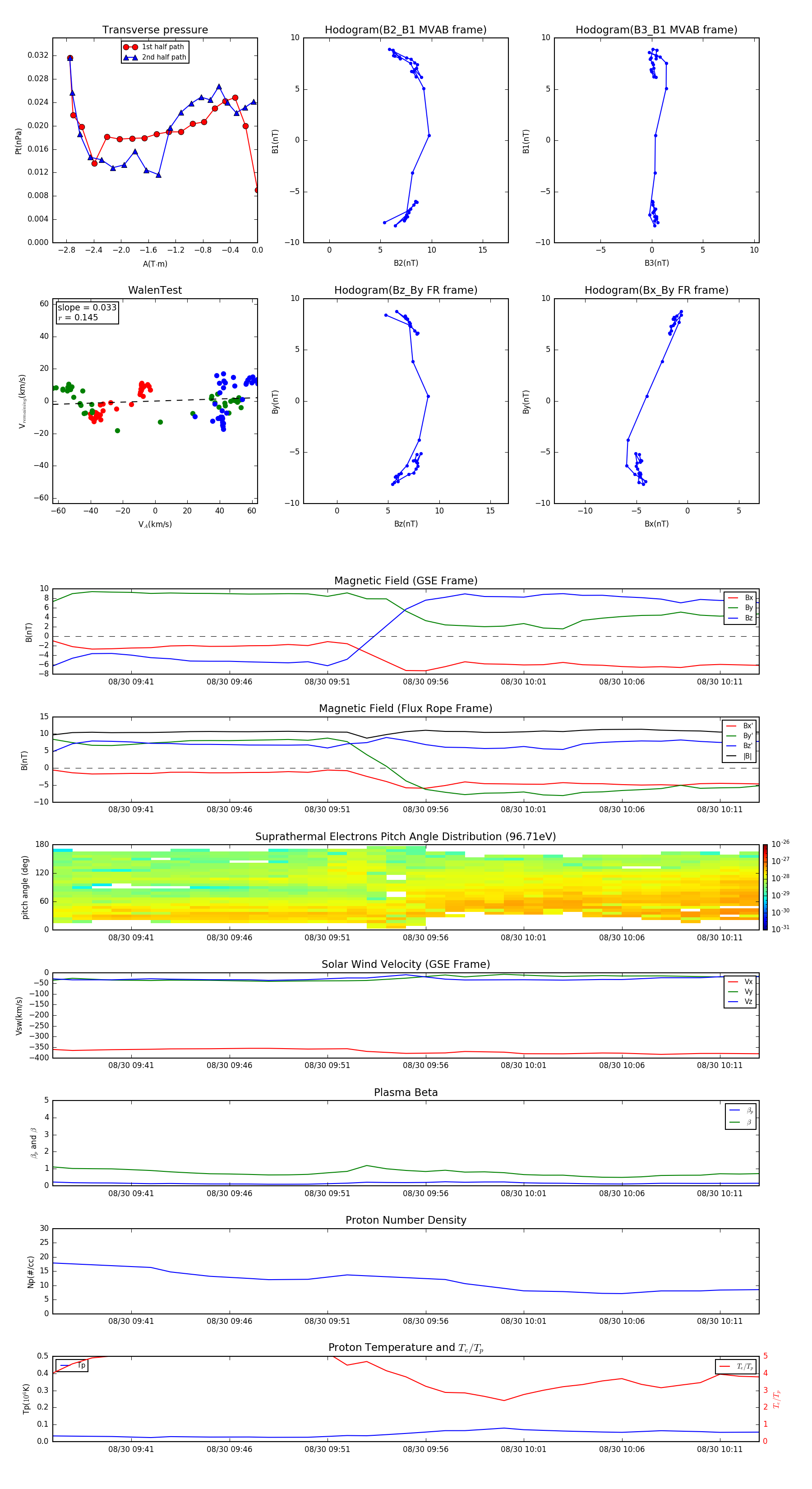Screen dimensions: 812x1489
Task: Click the 'Plasma Beta' plot title
Action: click(x=406, y=1092)
